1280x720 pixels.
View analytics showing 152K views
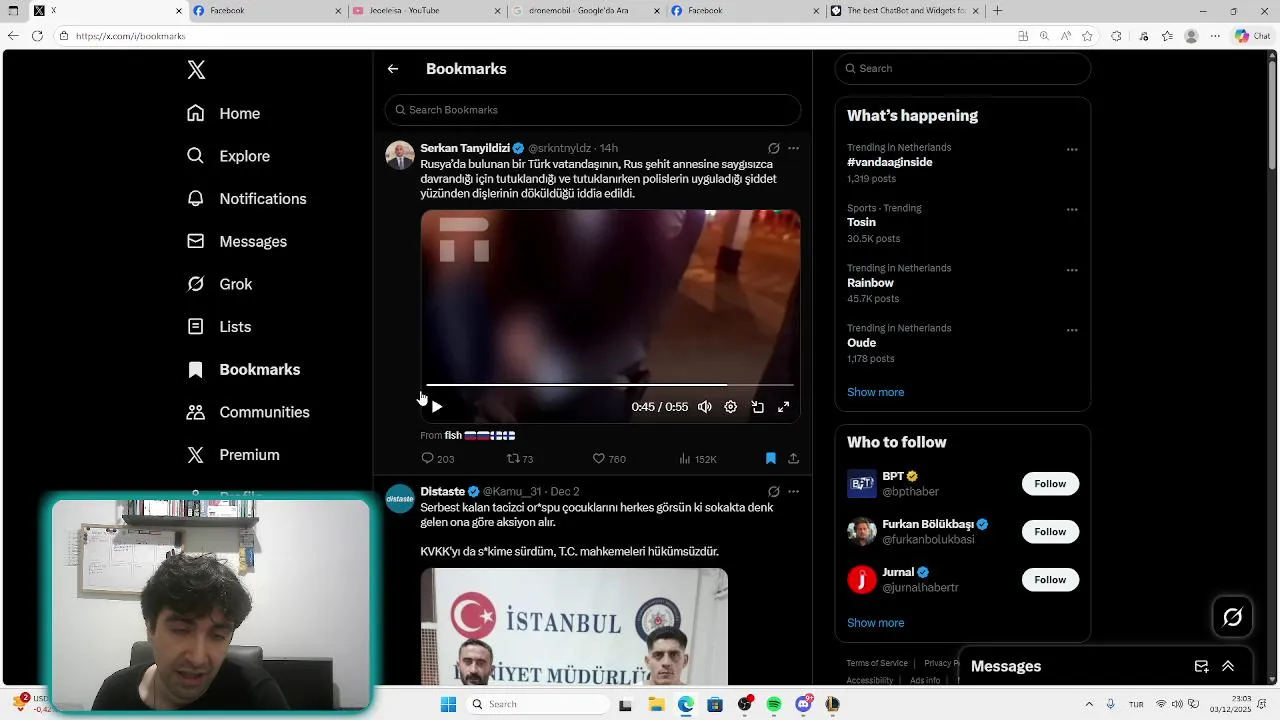(697, 459)
